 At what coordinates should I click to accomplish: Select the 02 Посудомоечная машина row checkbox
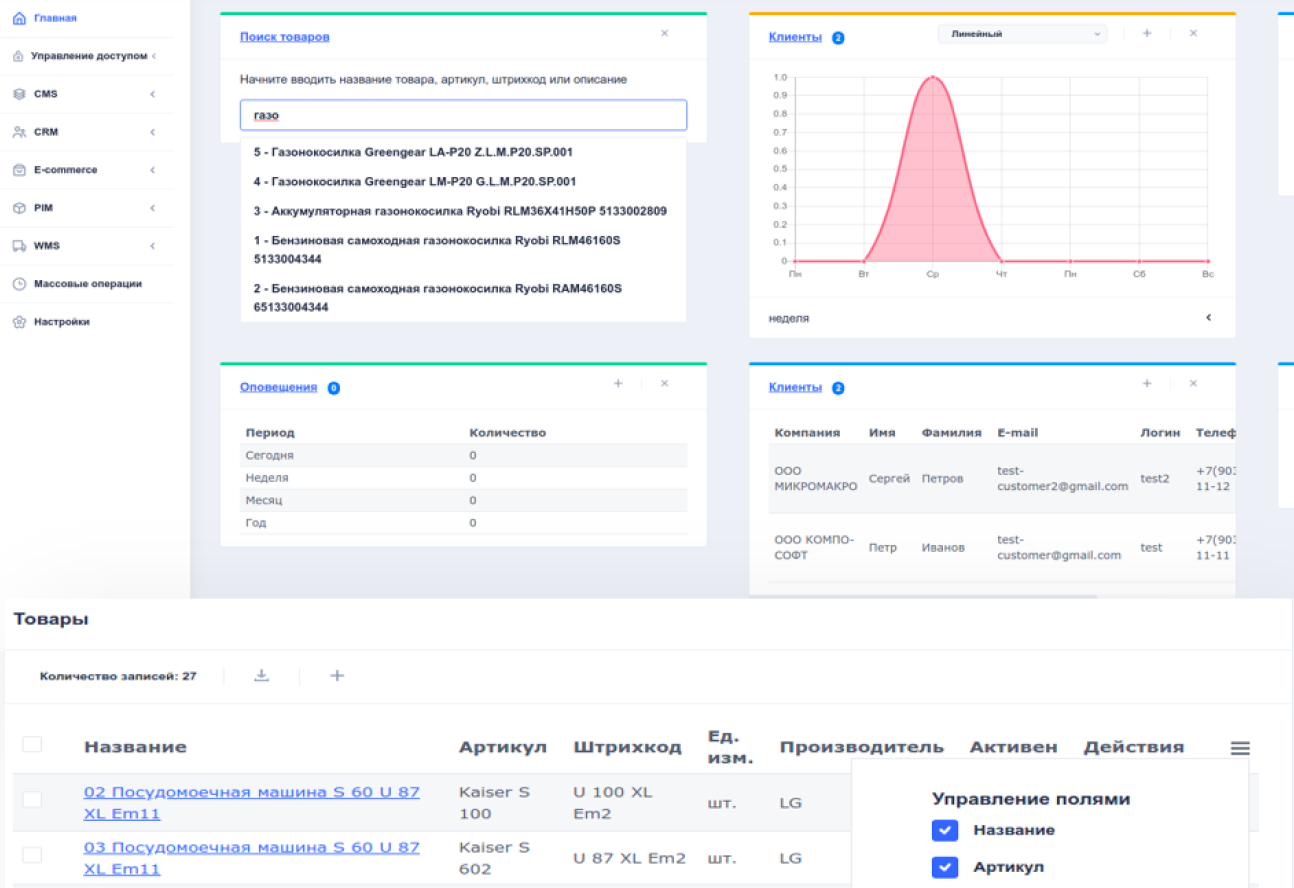[32, 799]
